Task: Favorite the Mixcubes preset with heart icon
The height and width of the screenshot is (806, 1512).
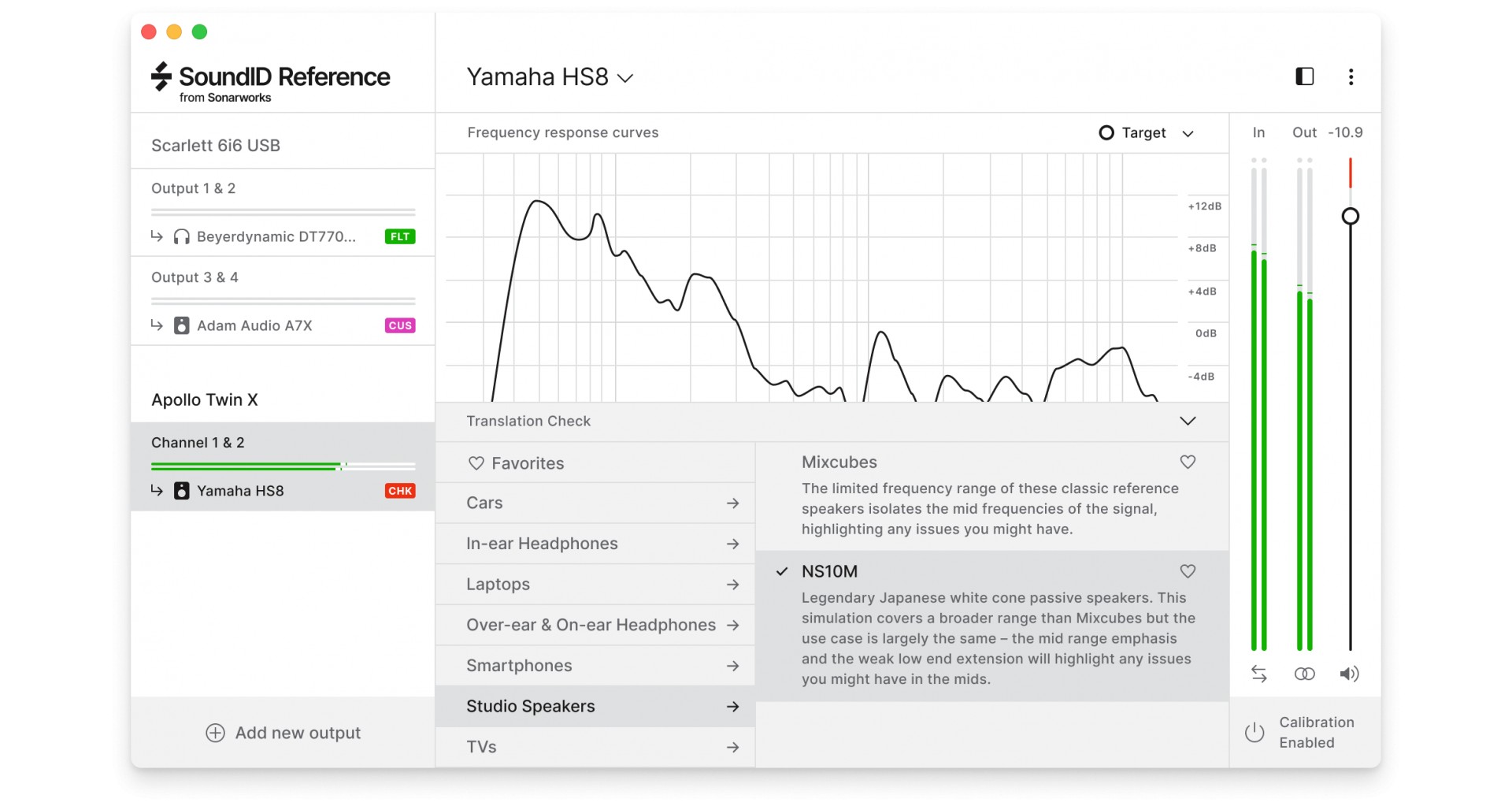Action: (1188, 462)
